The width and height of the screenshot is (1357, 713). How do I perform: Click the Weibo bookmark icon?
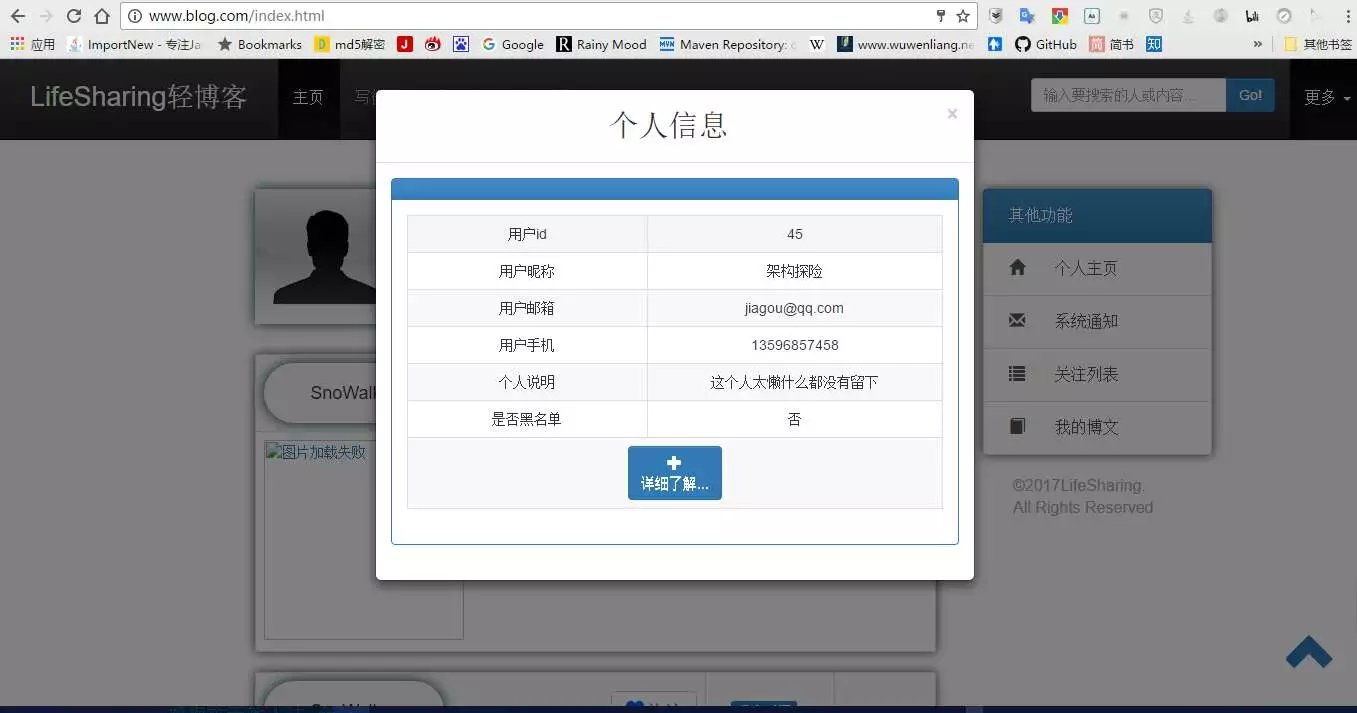(433, 44)
